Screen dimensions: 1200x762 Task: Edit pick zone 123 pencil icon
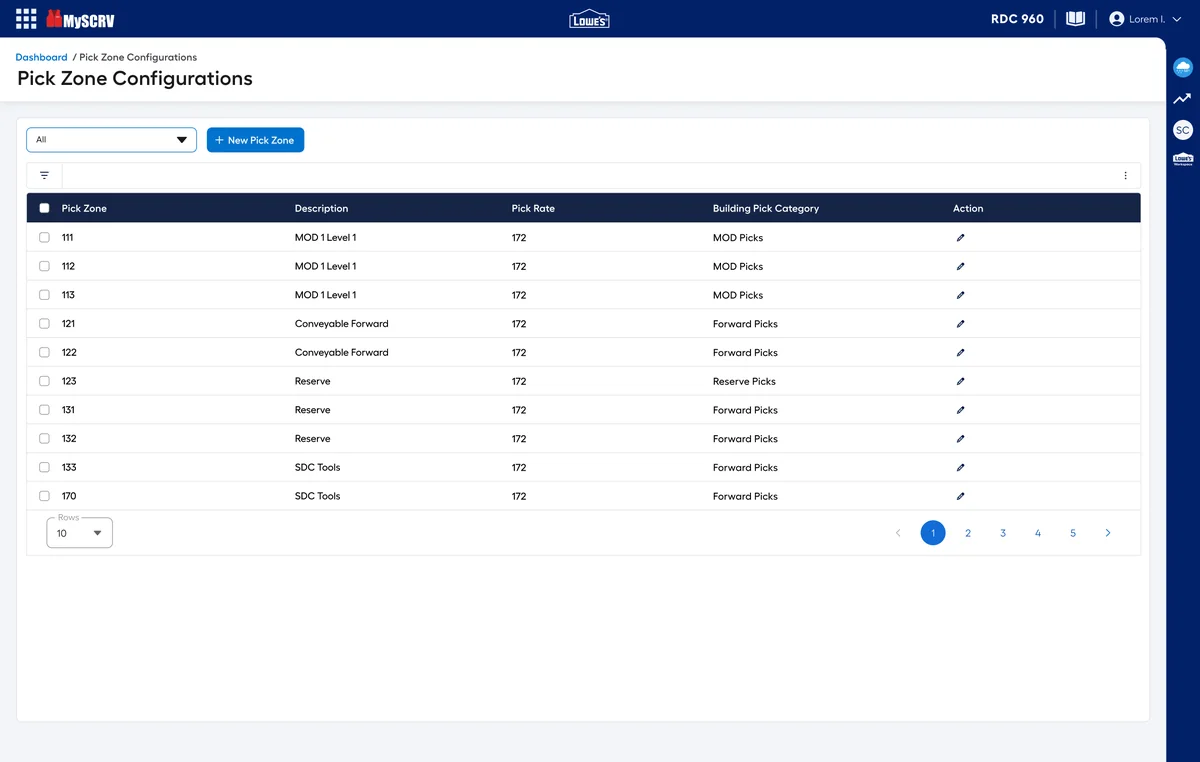point(960,381)
